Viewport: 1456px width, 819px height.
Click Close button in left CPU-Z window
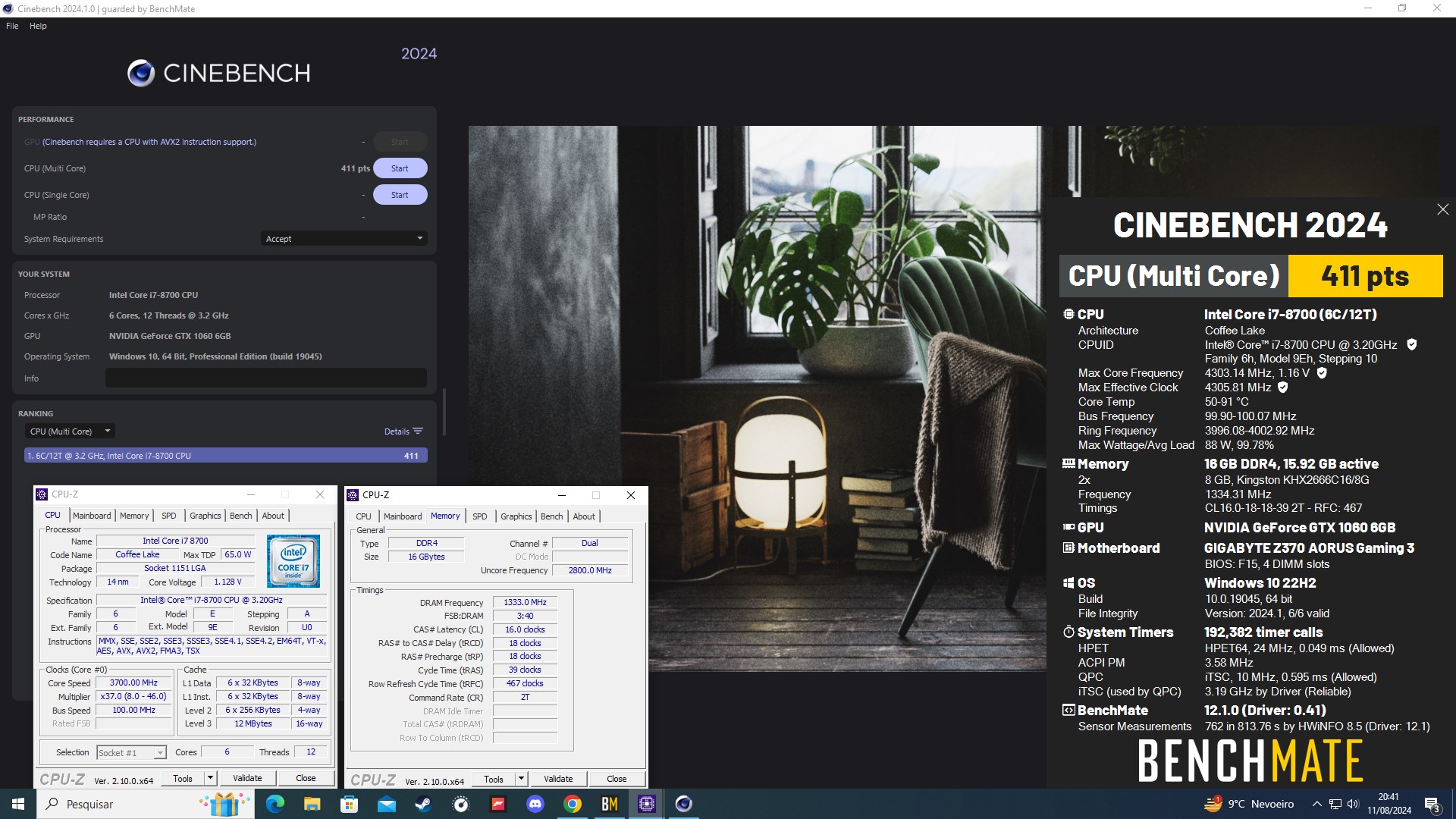tap(306, 778)
